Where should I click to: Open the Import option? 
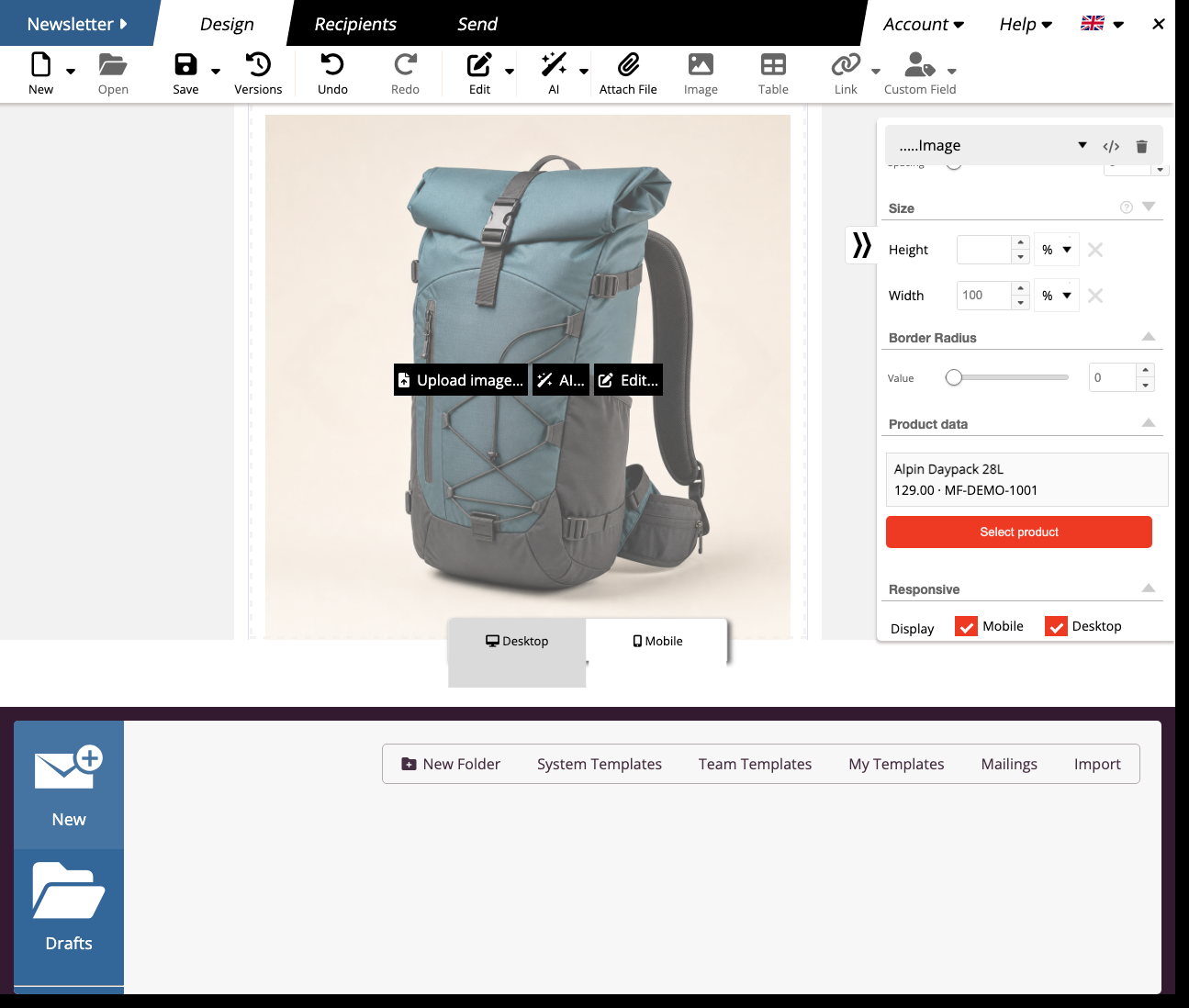(x=1097, y=764)
